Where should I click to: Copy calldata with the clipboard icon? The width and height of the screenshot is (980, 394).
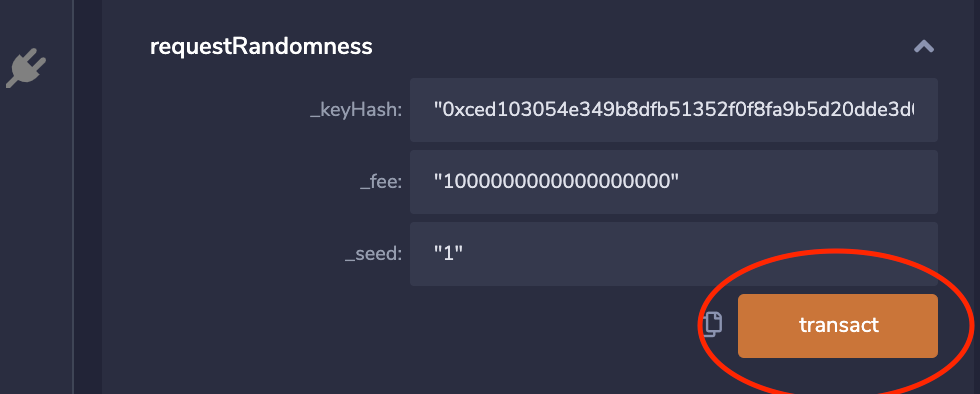click(712, 324)
